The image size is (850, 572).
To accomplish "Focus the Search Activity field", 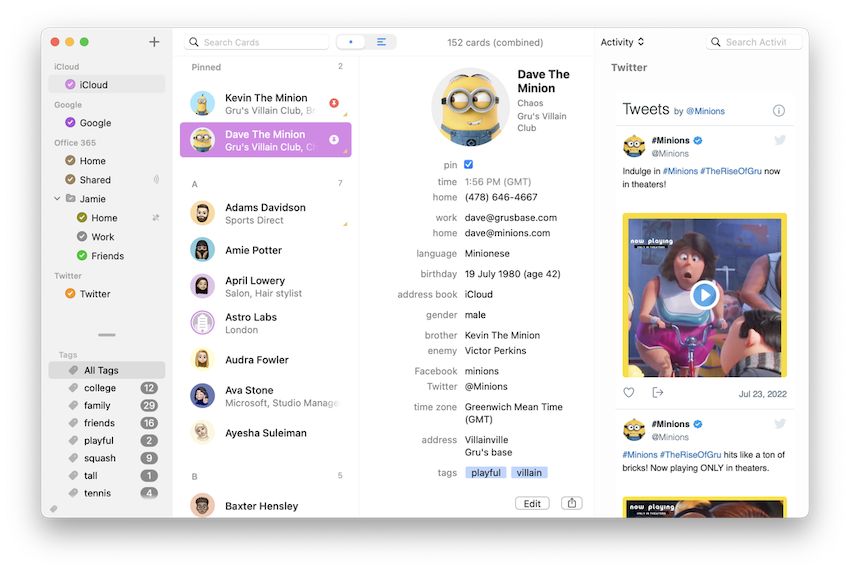I will pos(754,42).
